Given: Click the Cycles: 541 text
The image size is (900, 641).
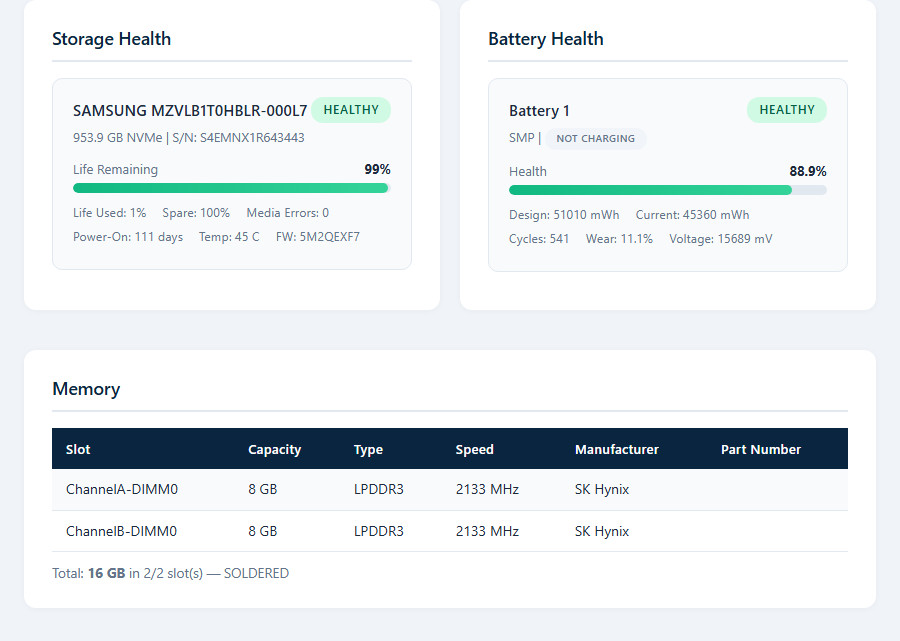Looking at the screenshot, I should tap(539, 239).
